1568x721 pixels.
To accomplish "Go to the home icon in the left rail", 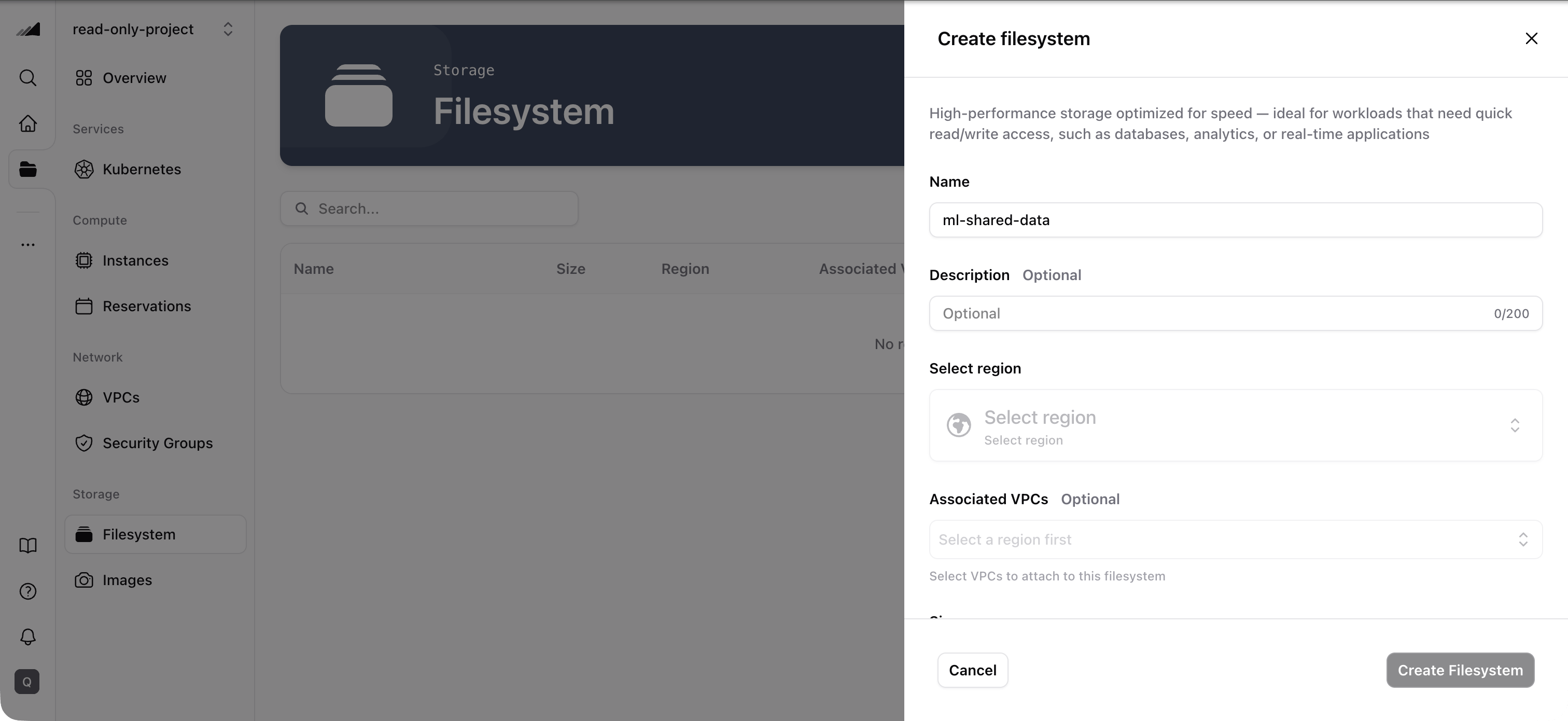I will point(28,123).
